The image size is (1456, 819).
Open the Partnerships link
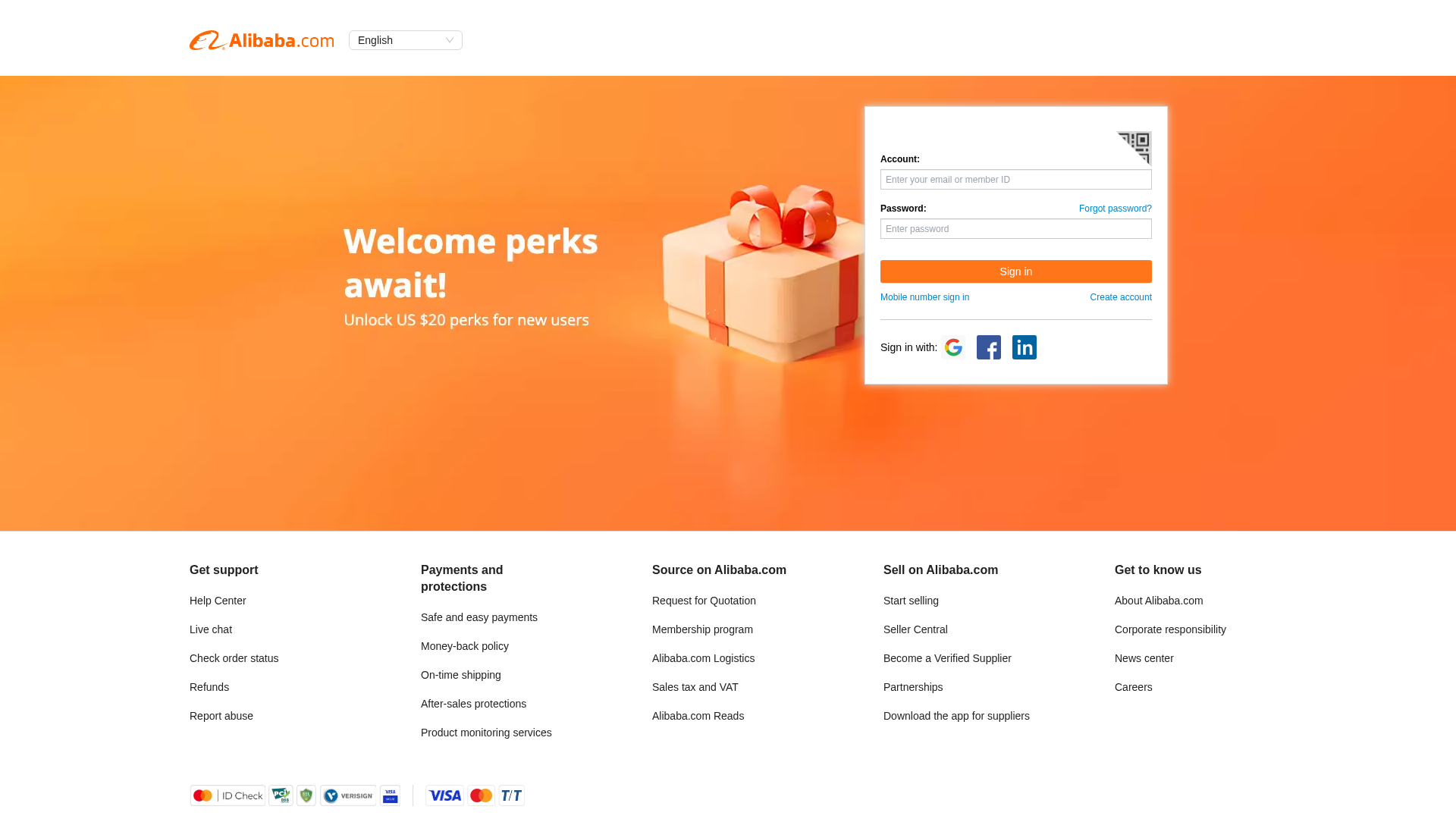913,687
